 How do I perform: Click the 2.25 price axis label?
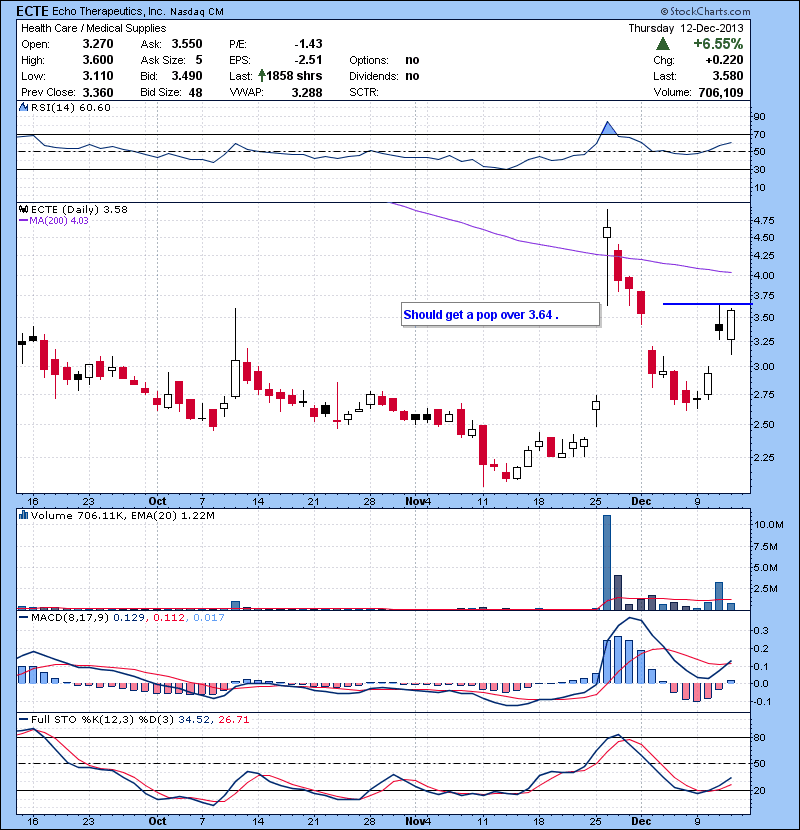coord(764,457)
